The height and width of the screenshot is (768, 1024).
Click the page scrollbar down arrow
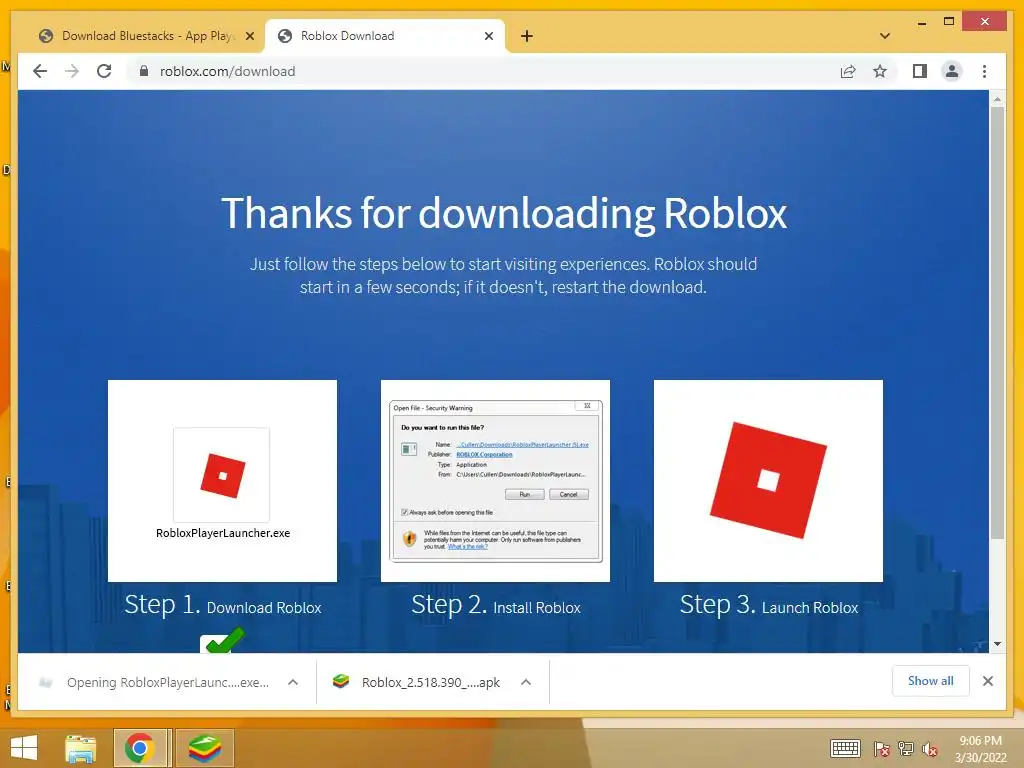(x=997, y=644)
